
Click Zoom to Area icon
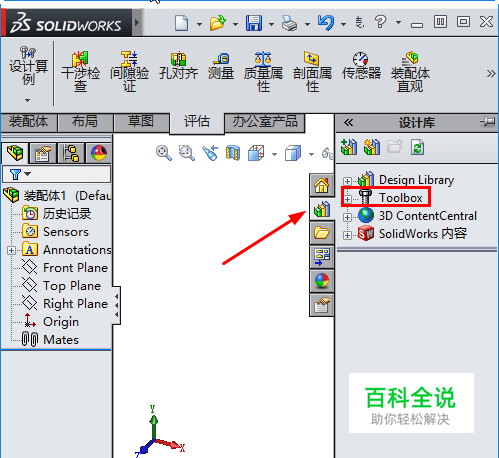click(x=186, y=153)
